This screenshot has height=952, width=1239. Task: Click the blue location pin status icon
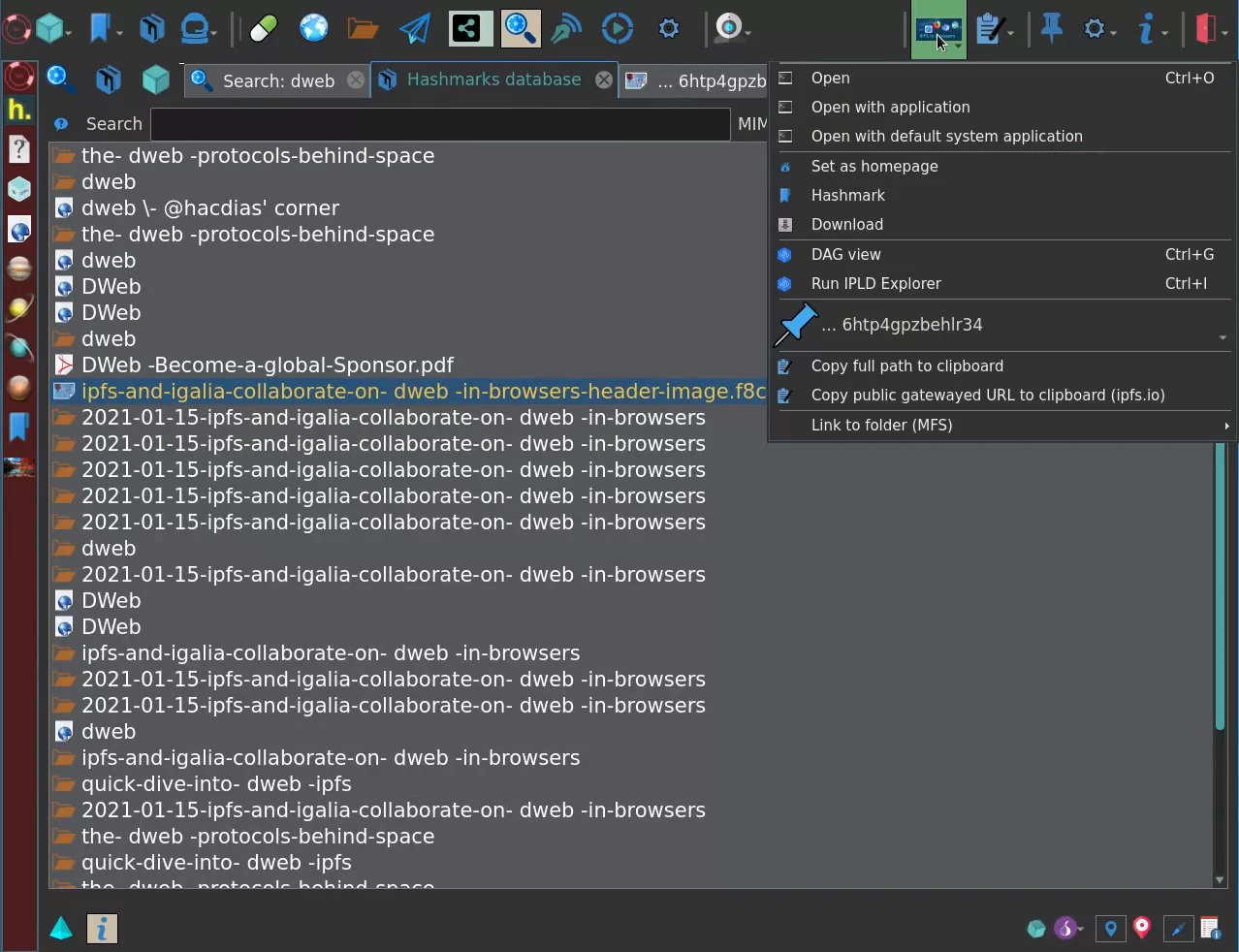pyautogui.click(x=1111, y=929)
